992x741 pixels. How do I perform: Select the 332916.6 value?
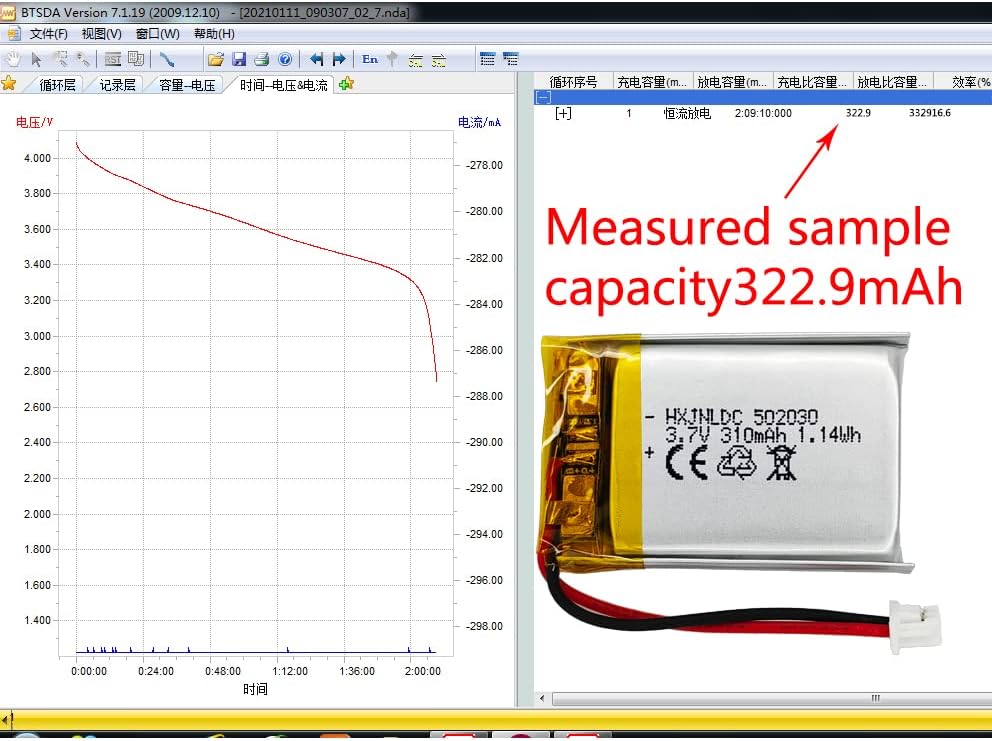pos(929,113)
